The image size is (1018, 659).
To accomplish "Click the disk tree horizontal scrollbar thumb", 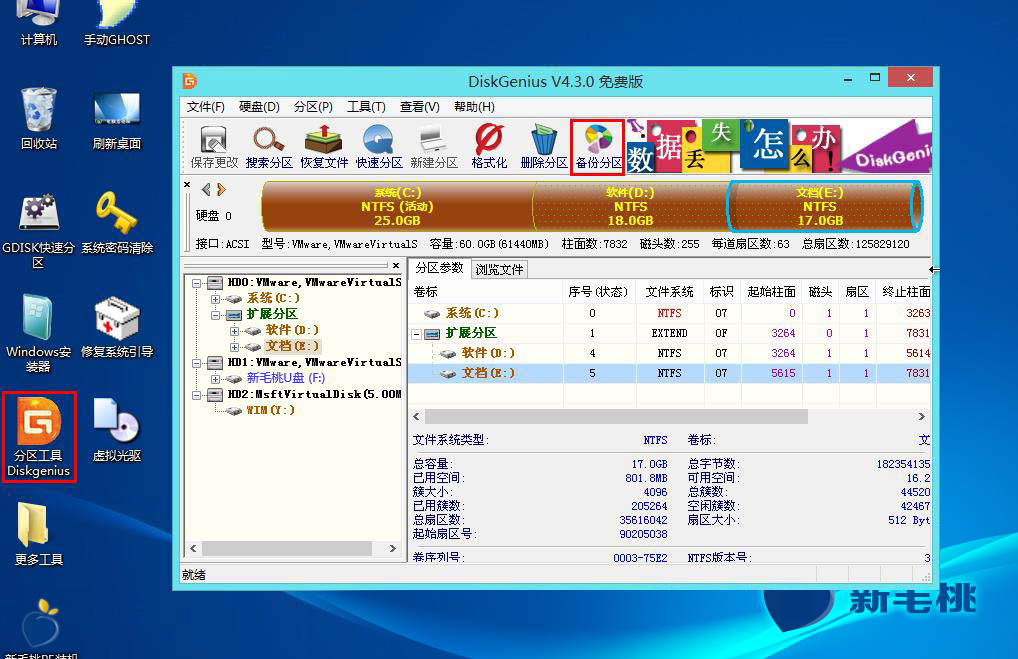I will point(287,549).
